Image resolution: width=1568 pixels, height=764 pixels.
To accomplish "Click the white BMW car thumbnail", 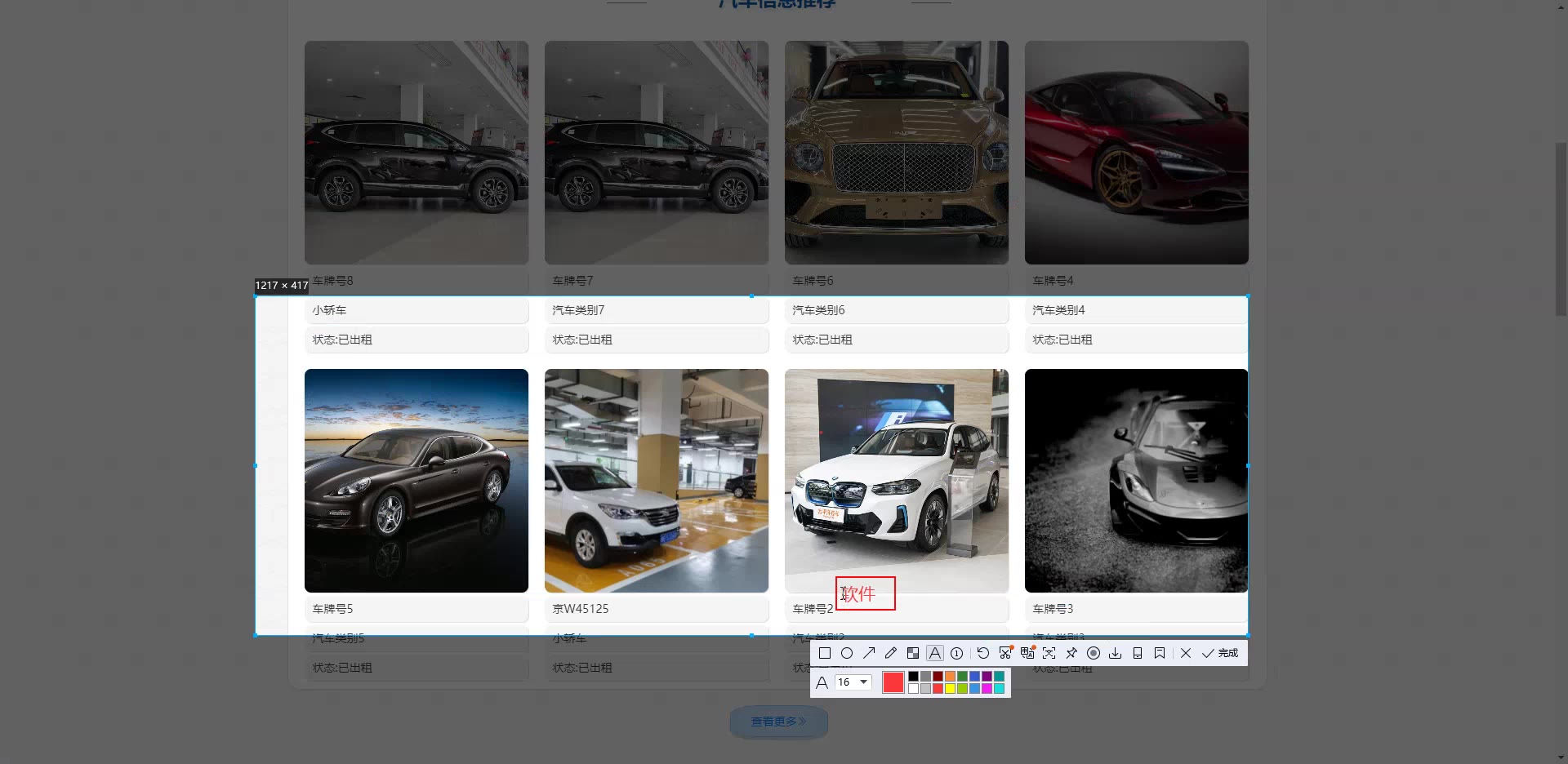I will [896, 480].
